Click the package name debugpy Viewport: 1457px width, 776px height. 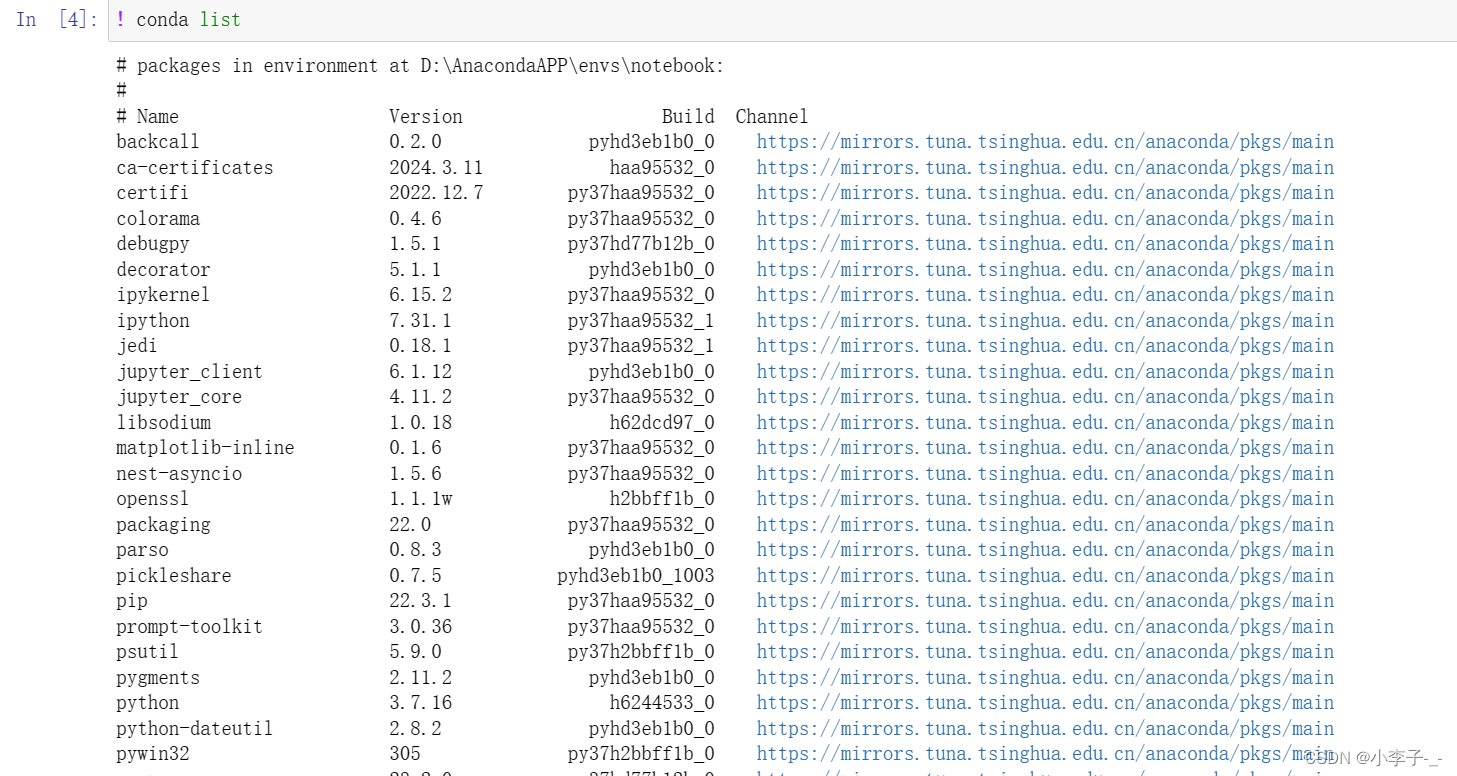pos(153,244)
